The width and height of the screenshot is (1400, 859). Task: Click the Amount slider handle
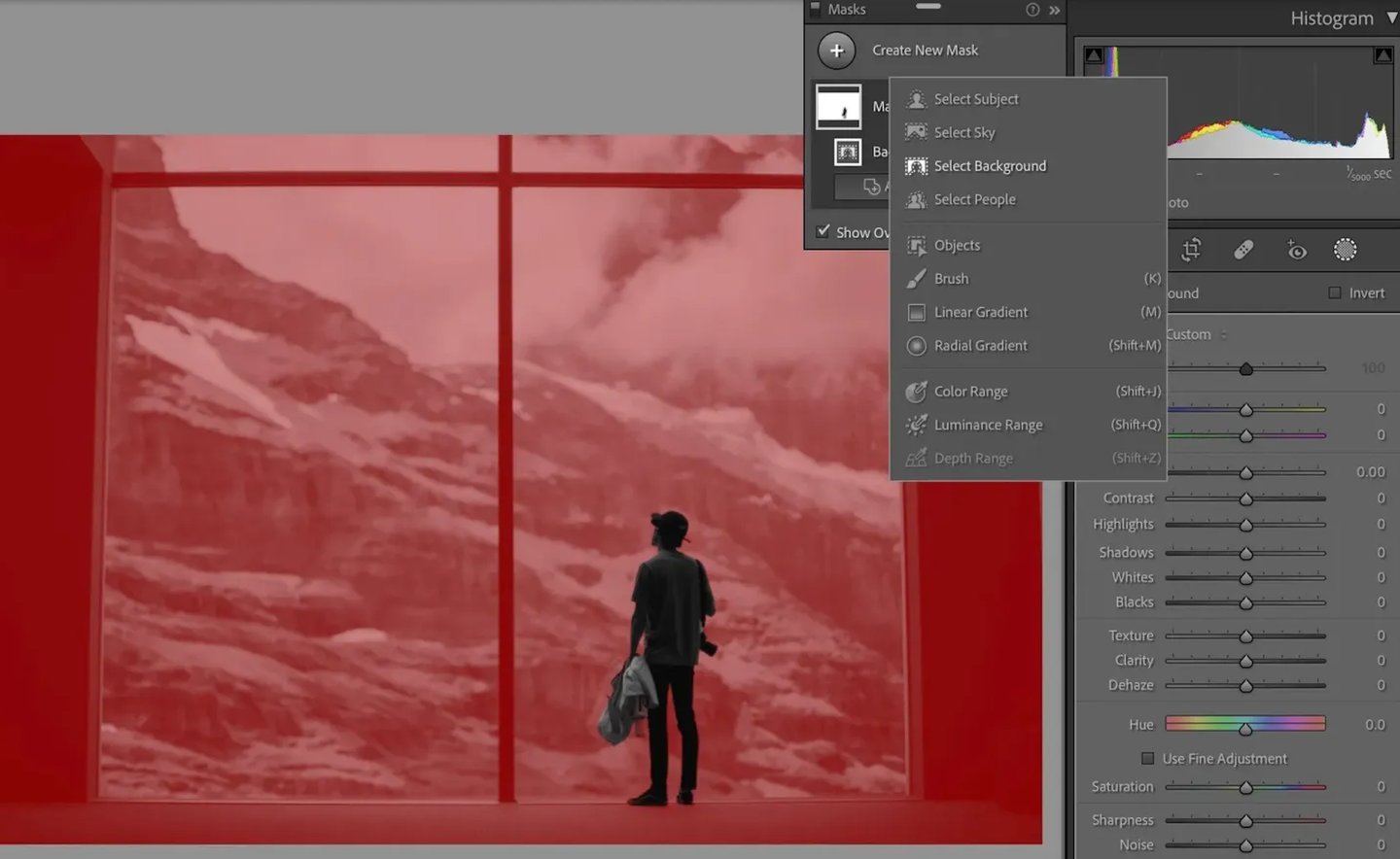click(x=1245, y=369)
